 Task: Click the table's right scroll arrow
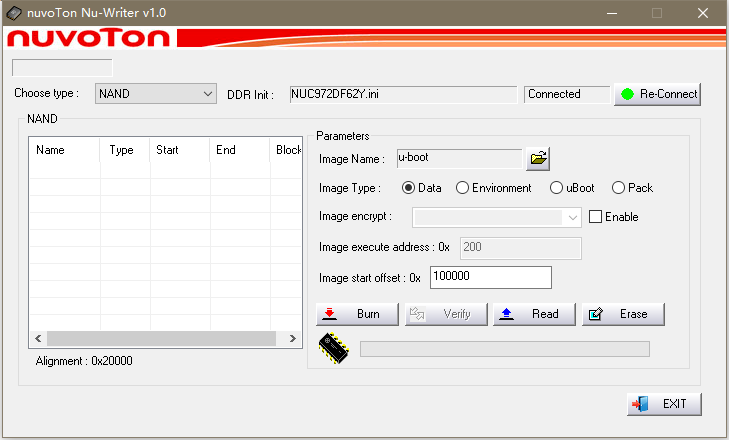pyautogui.click(x=292, y=338)
